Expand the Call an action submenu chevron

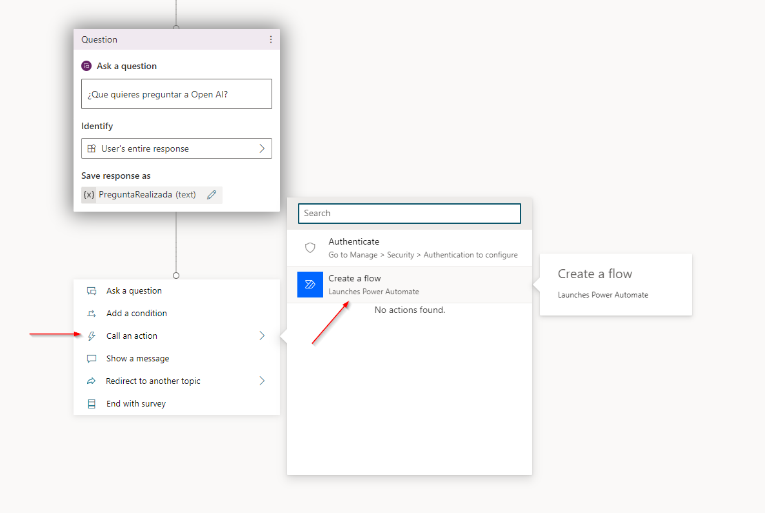tap(262, 336)
